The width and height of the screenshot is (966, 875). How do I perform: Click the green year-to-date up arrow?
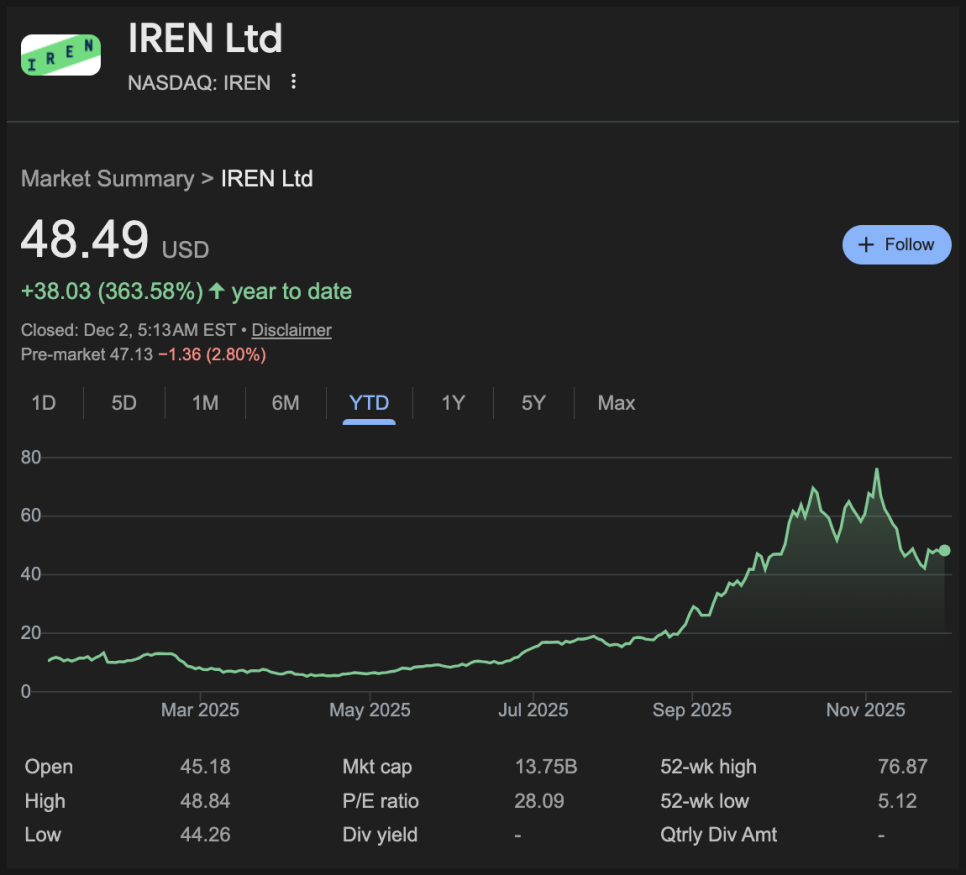[x=217, y=292]
